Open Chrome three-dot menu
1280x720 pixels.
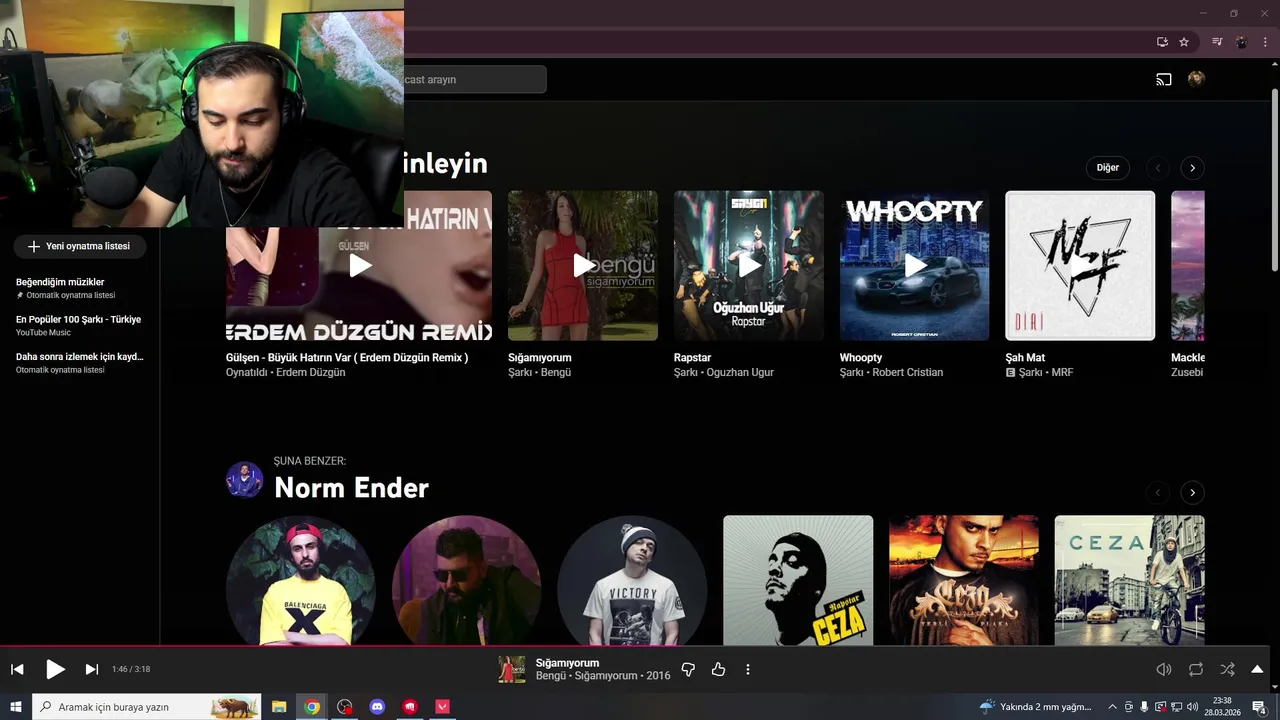pyautogui.click(x=1265, y=42)
